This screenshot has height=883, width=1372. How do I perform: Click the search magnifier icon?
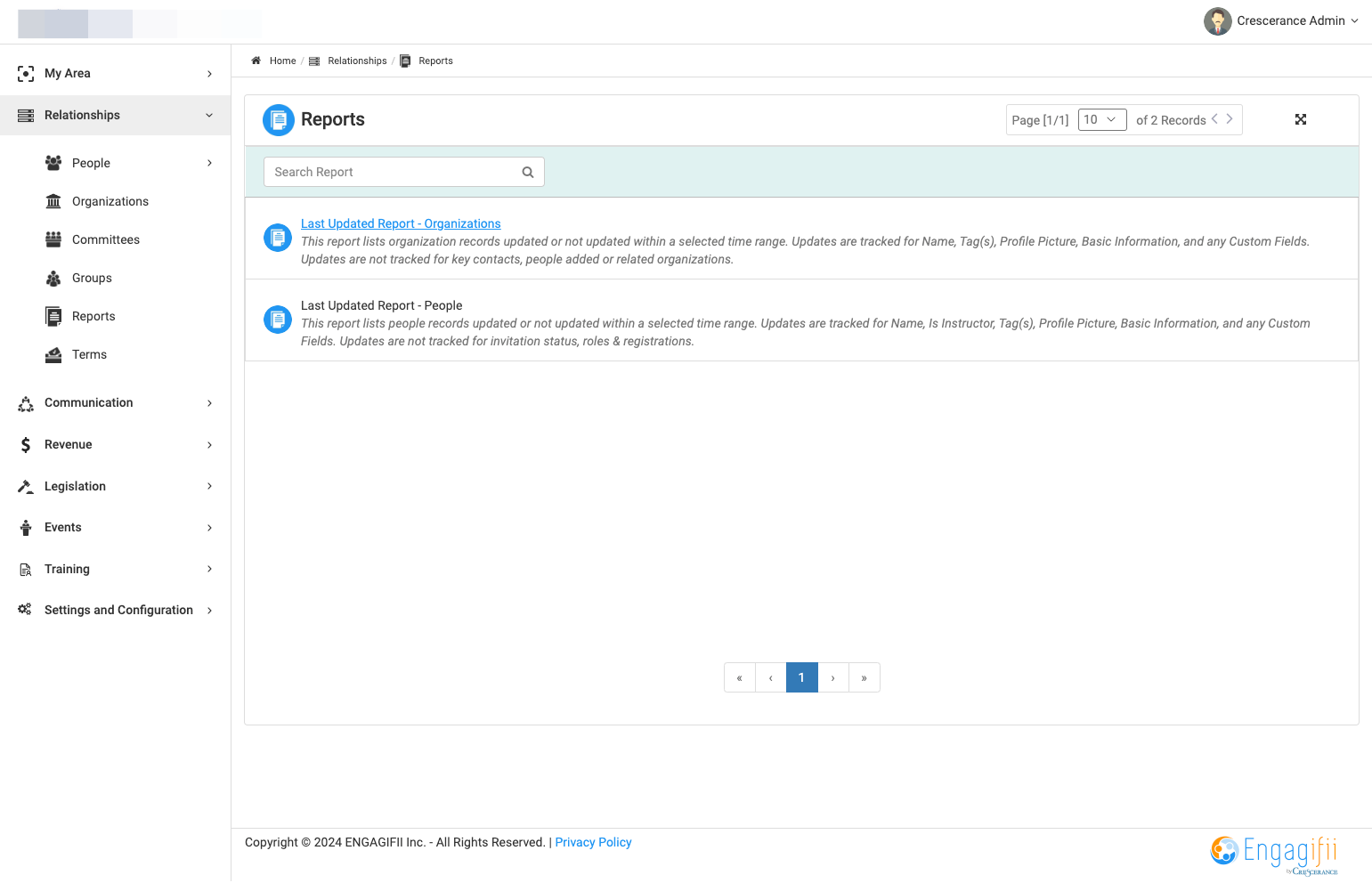pos(528,173)
